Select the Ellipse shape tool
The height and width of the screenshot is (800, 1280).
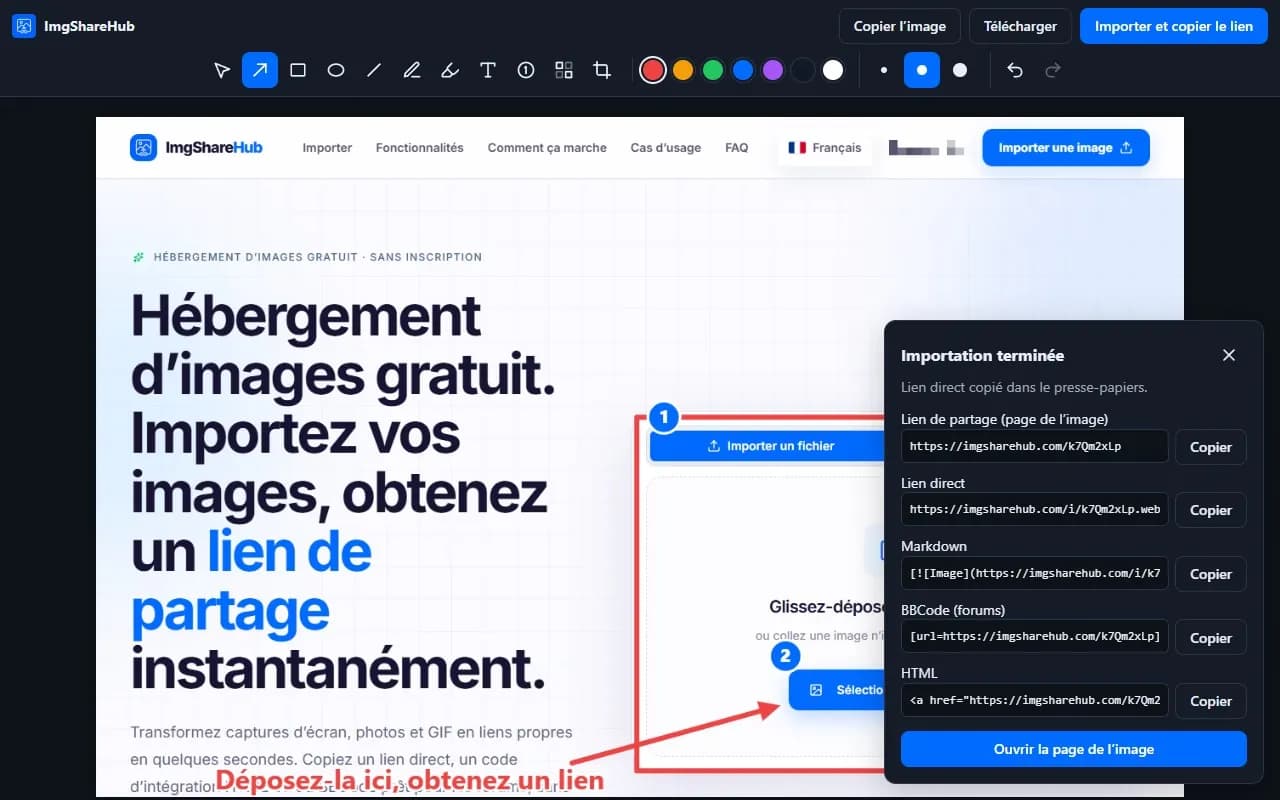[336, 70]
